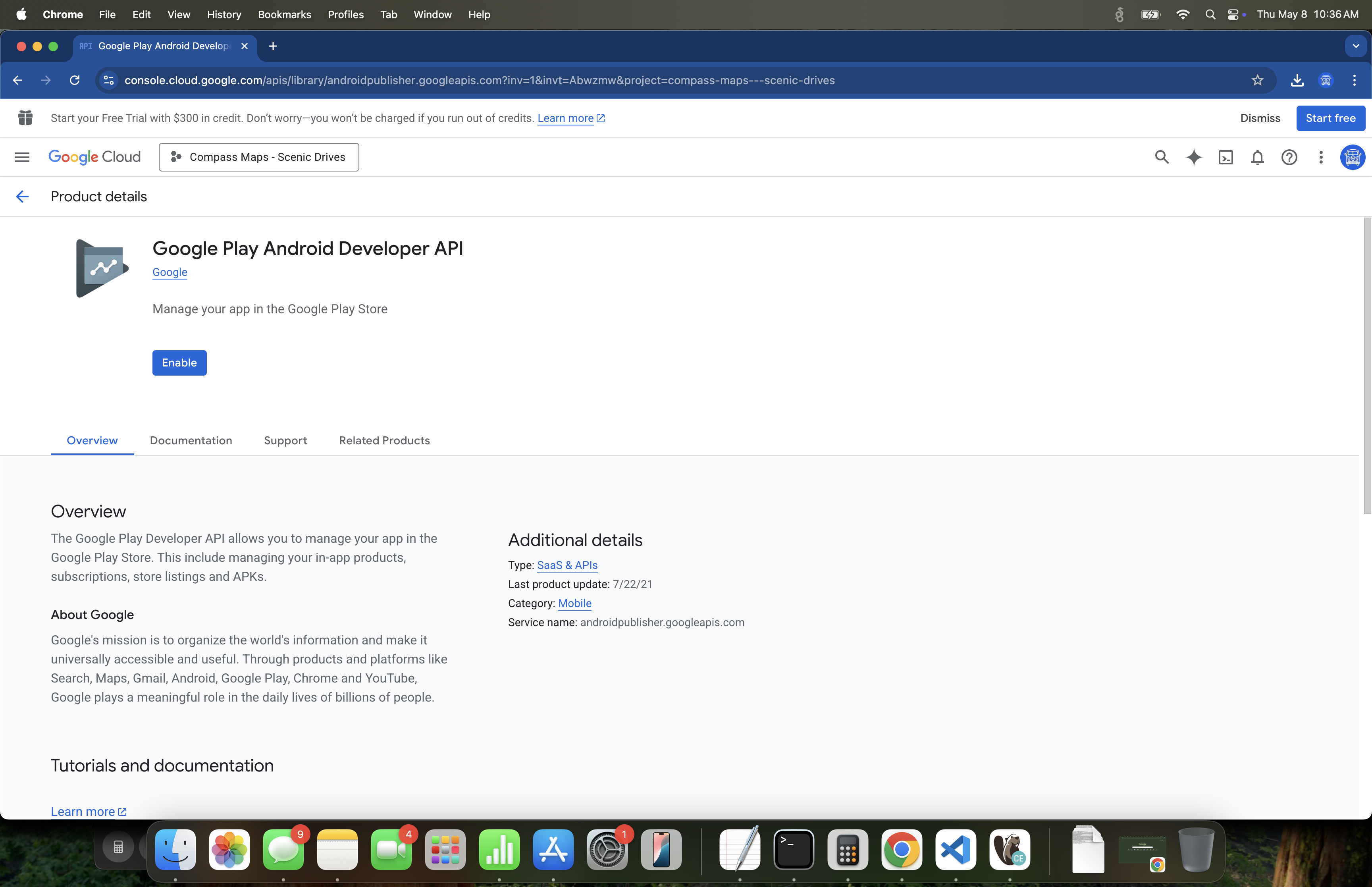Open Chrome downloads icon
This screenshot has height=887, width=1372.
coord(1297,80)
